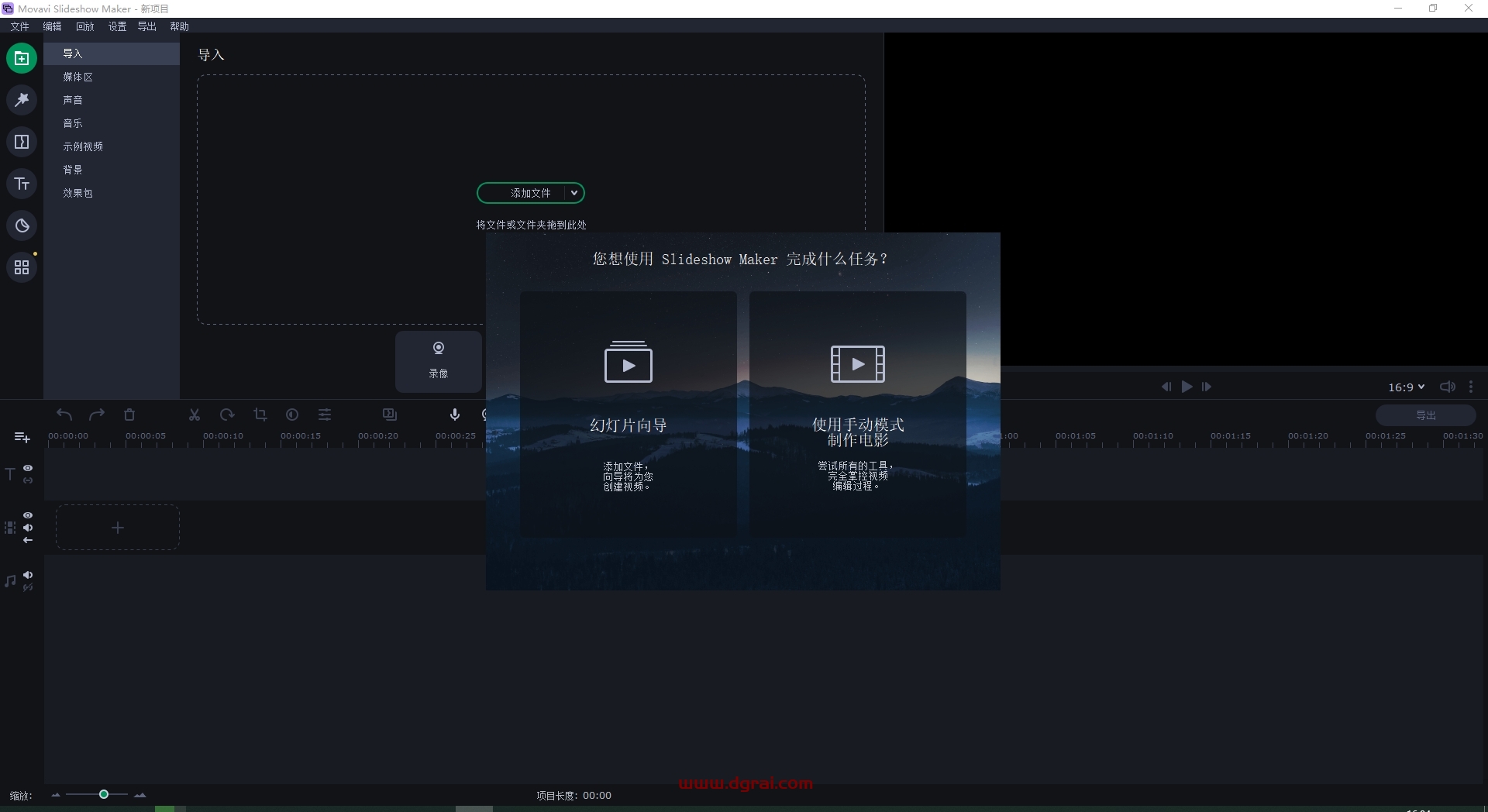Click the green Import sidebar icon

pyautogui.click(x=22, y=58)
